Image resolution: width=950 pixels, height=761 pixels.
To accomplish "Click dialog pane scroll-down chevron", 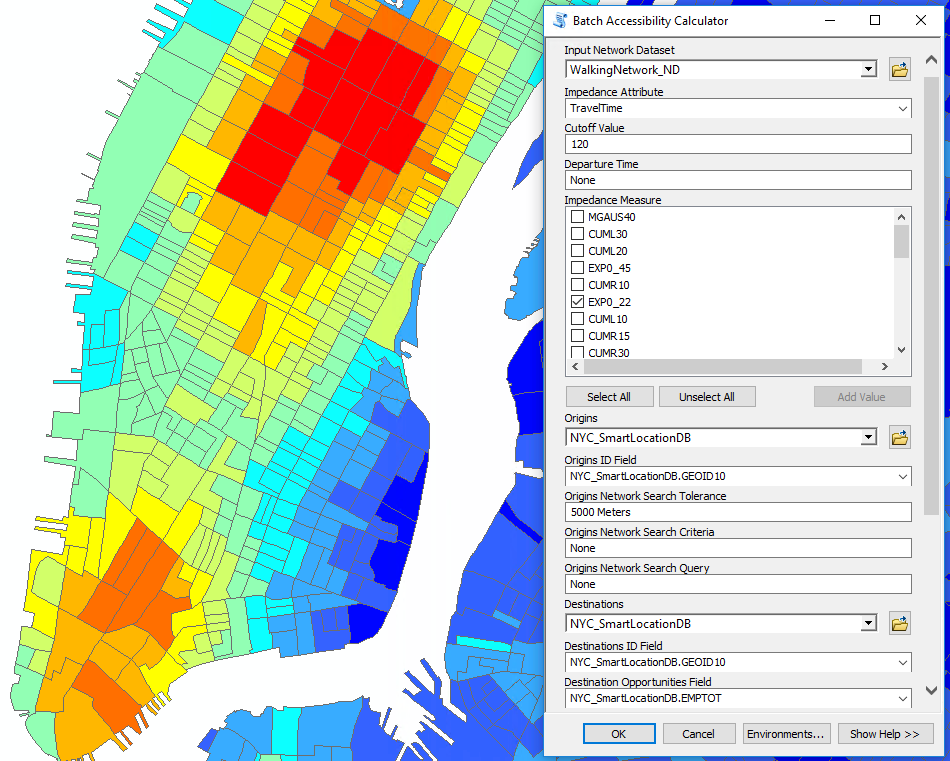I will point(932,691).
